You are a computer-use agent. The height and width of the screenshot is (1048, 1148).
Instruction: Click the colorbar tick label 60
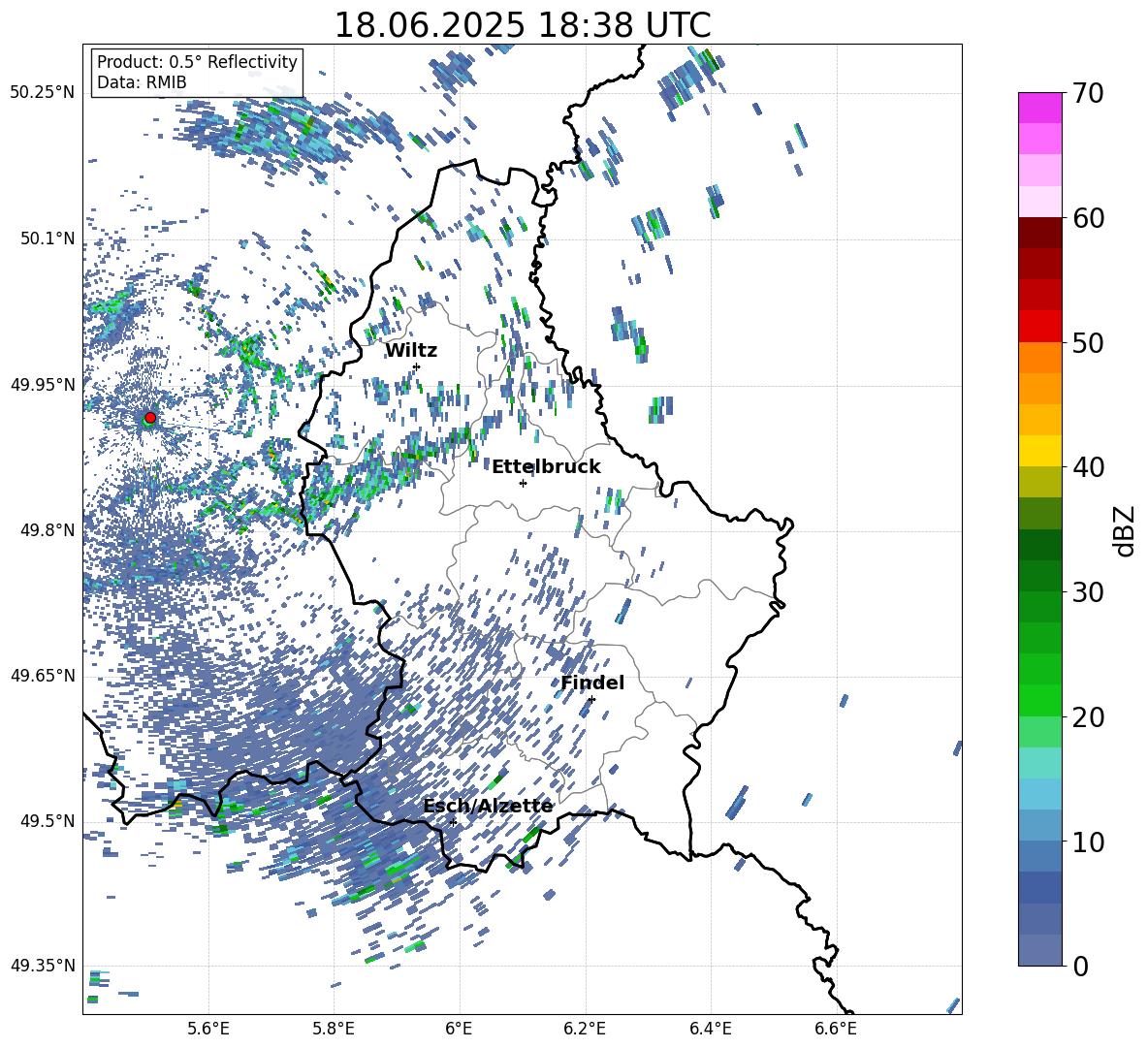[1088, 218]
